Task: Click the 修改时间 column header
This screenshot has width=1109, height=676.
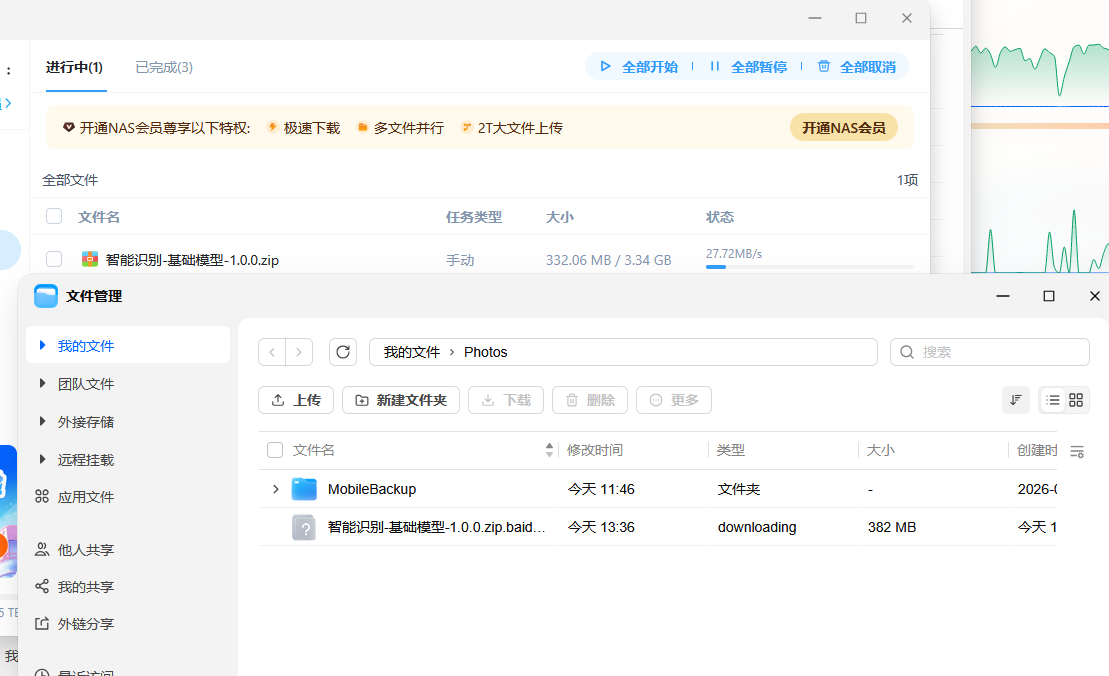Action: [595, 450]
